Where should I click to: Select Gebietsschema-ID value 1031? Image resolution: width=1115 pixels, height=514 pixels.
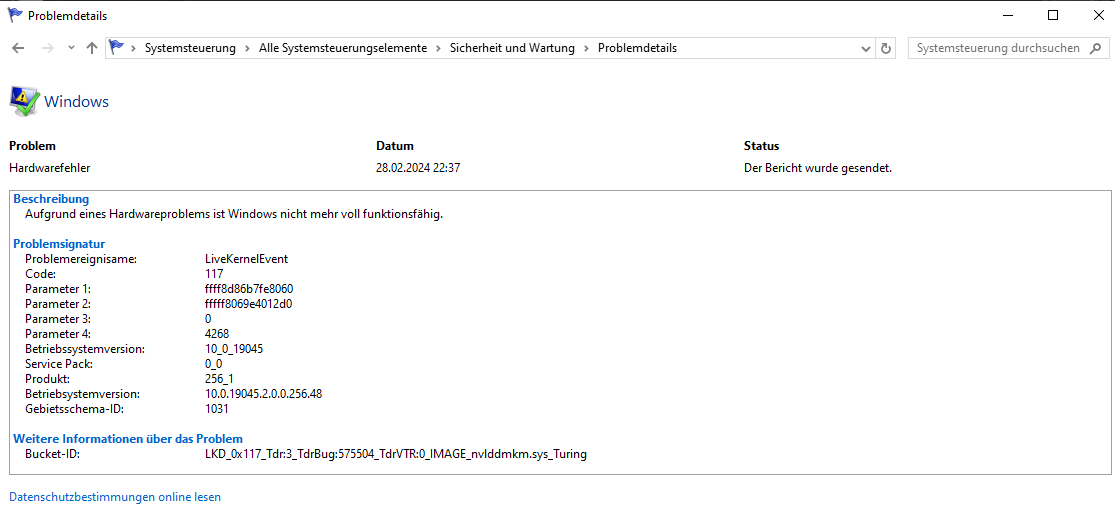pos(215,409)
